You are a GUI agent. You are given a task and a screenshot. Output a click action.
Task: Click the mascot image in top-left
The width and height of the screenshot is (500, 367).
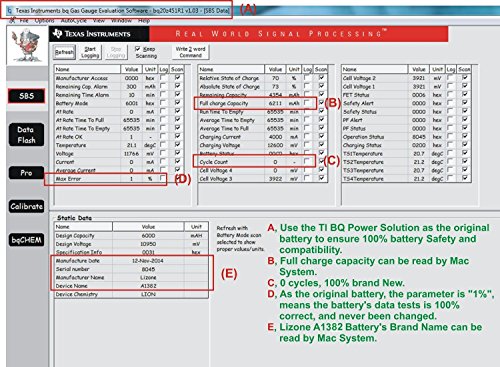27,45
